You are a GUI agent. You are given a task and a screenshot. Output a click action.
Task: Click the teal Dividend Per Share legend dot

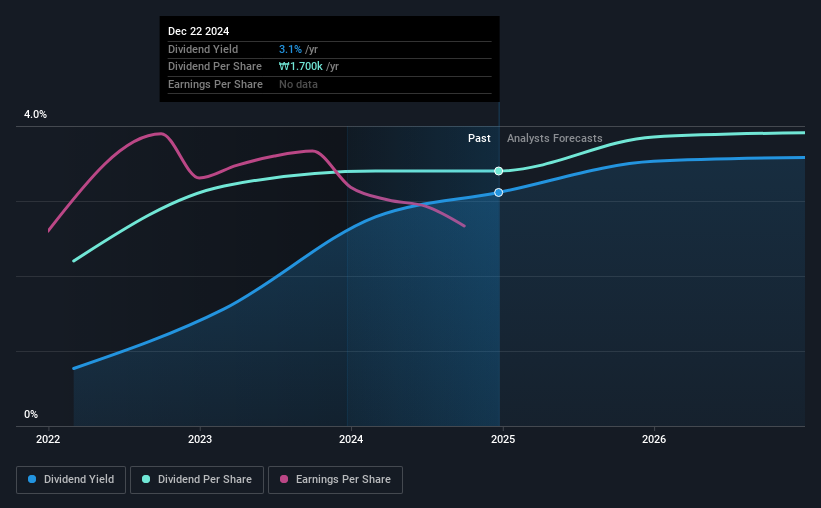click(x=146, y=479)
